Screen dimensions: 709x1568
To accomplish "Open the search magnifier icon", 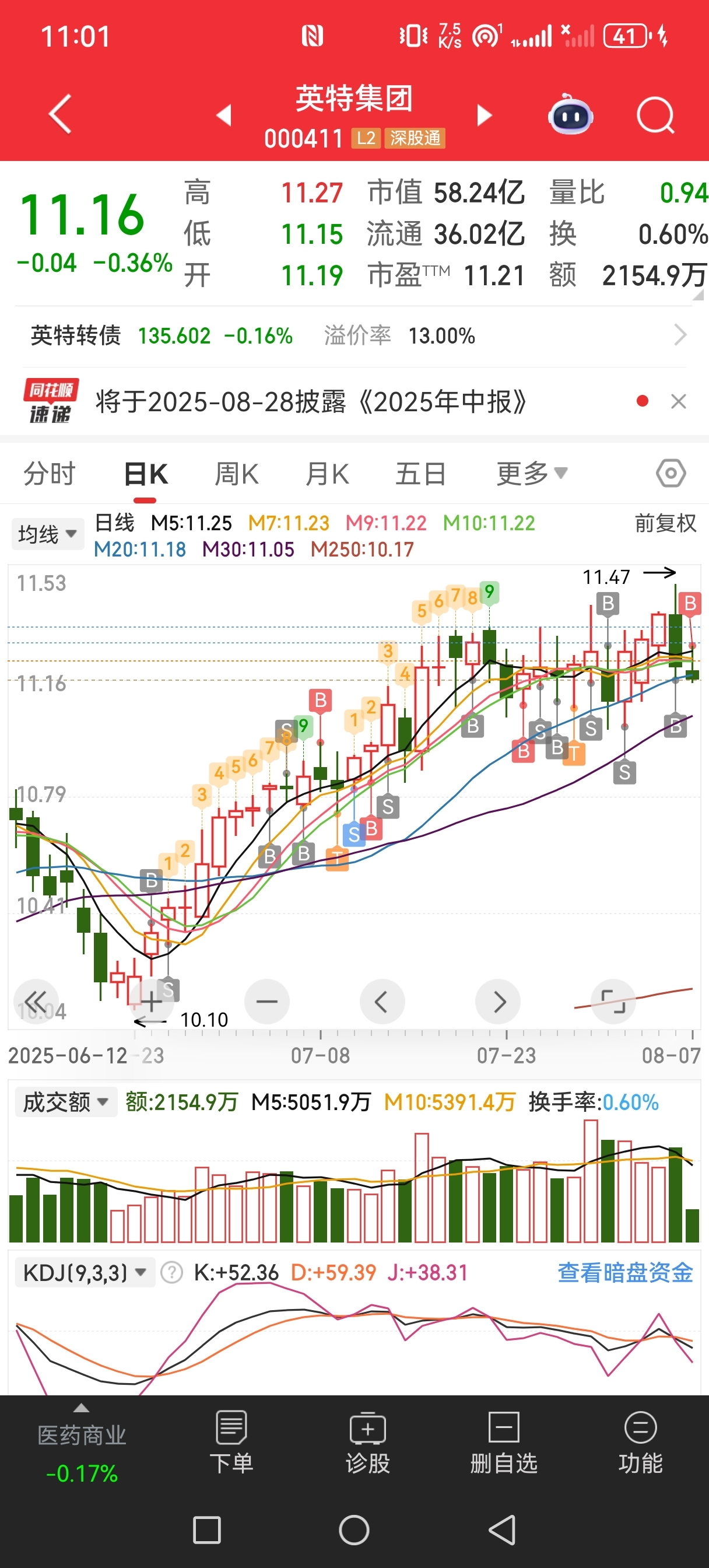I will click(655, 114).
